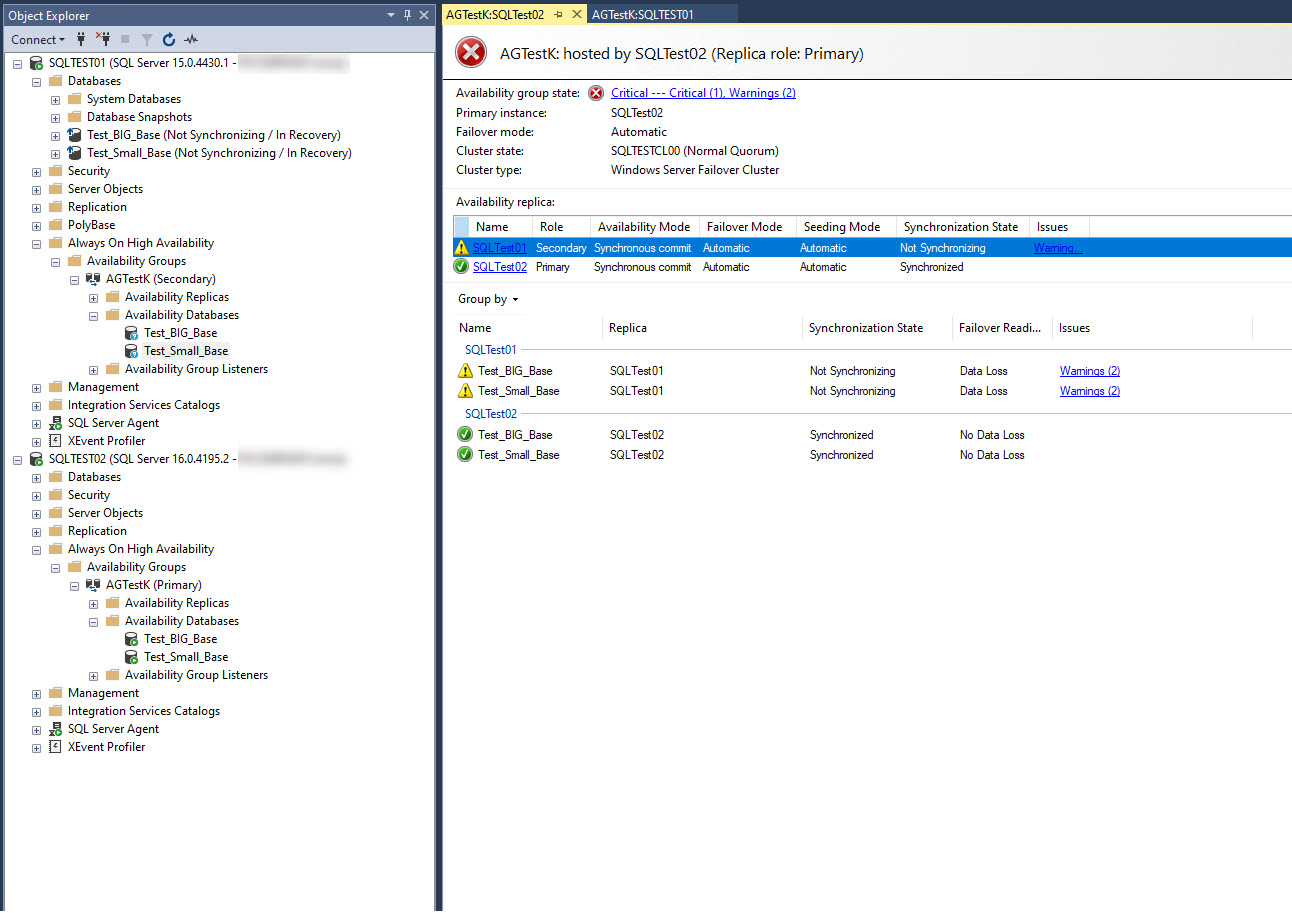Viewport: 1292px width, 913px height.
Task: Sort replicas by Synchronization State header
Action: [x=961, y=227]
